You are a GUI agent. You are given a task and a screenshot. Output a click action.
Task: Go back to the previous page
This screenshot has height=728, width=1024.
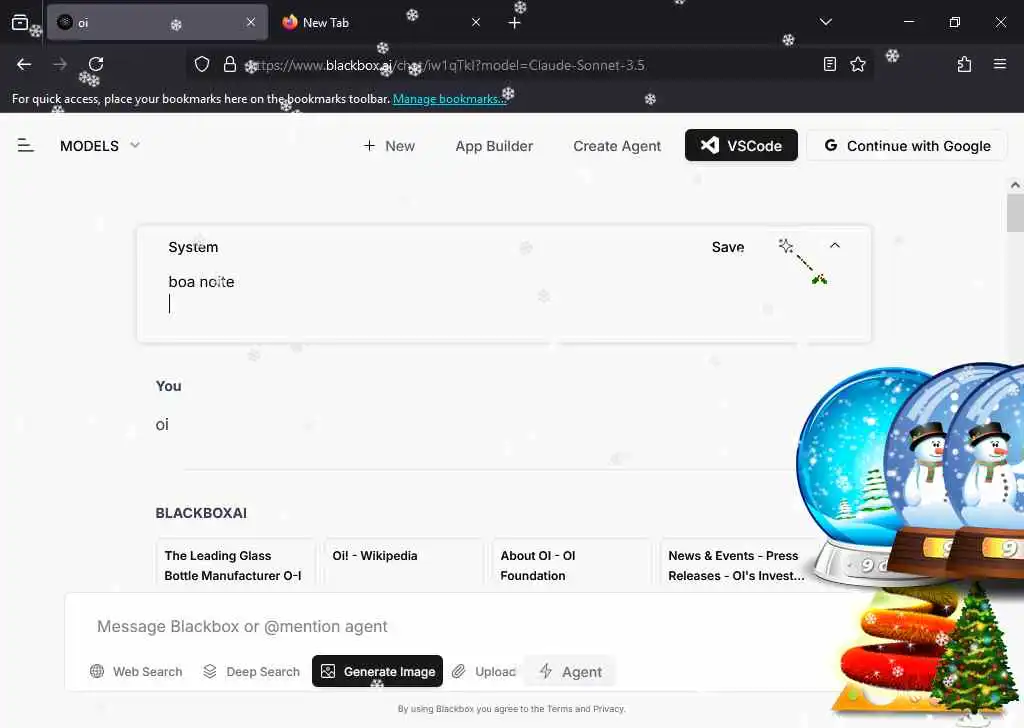(x=24, y=64)
